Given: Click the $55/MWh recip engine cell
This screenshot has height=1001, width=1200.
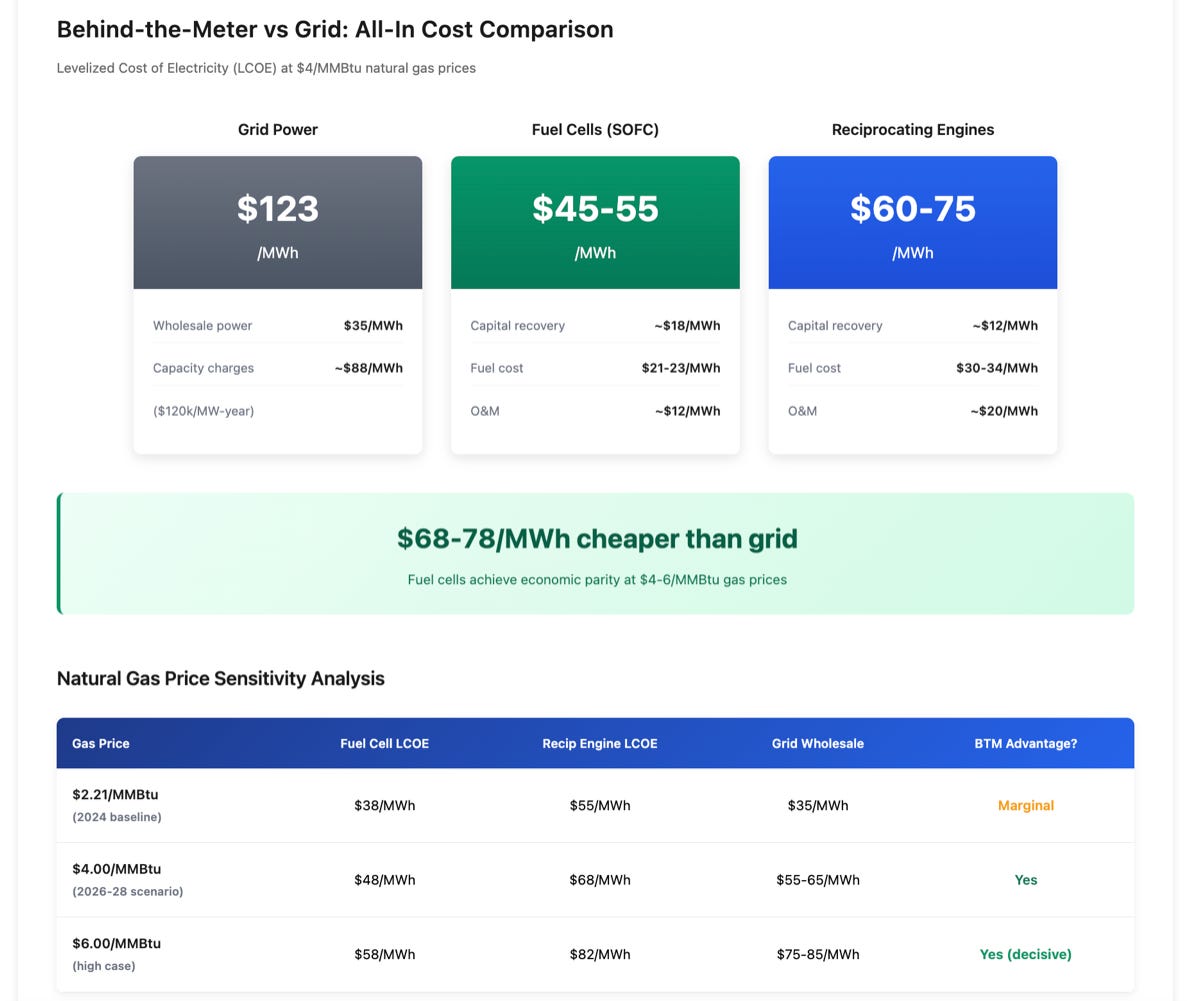Looking at the screenshot, I should click(600, 805).
